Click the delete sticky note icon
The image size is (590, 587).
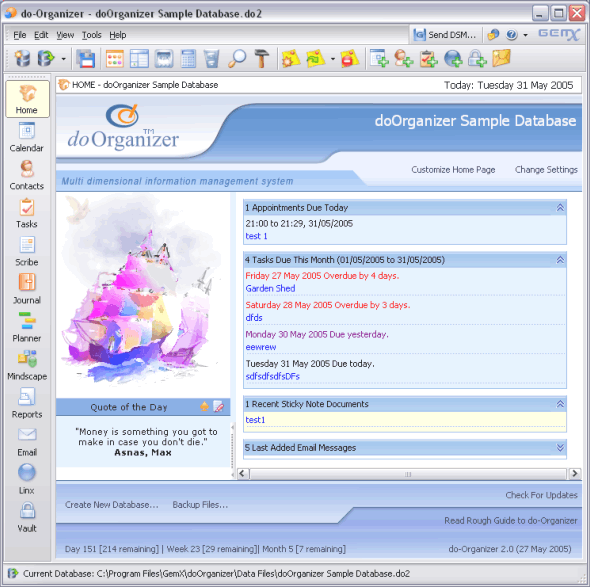point(350,58)
